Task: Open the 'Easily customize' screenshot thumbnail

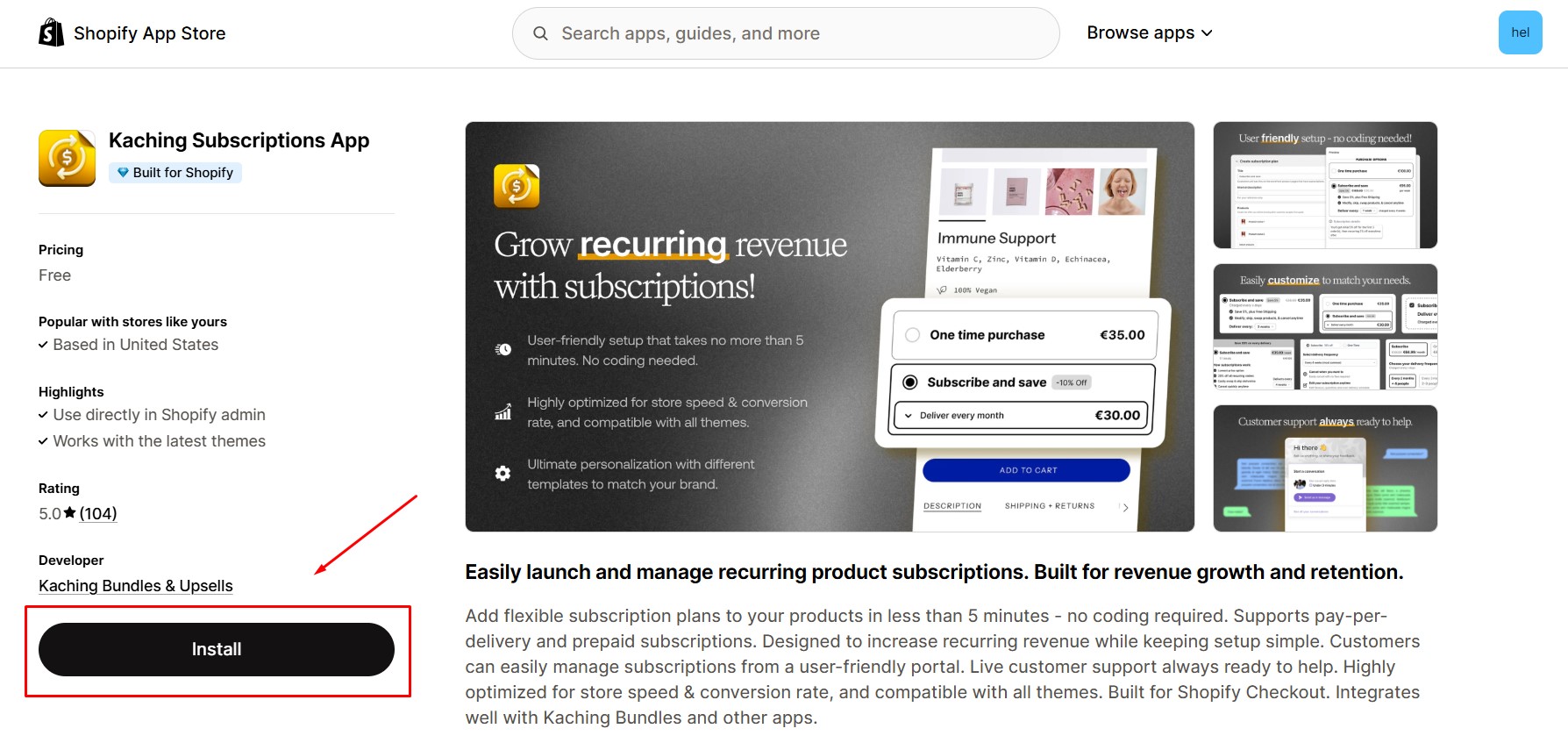Action: point(1325,326)
